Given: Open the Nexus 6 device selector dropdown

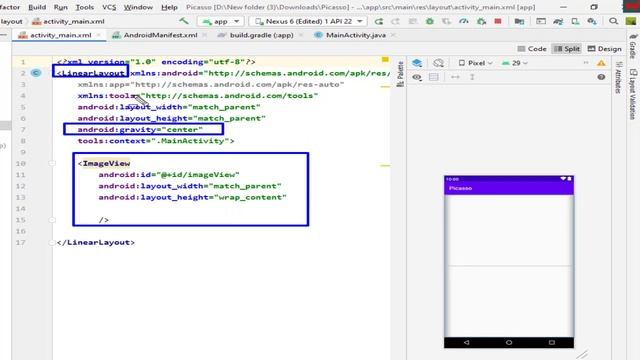Looking at the screenshot, I should tap(308, 21).
